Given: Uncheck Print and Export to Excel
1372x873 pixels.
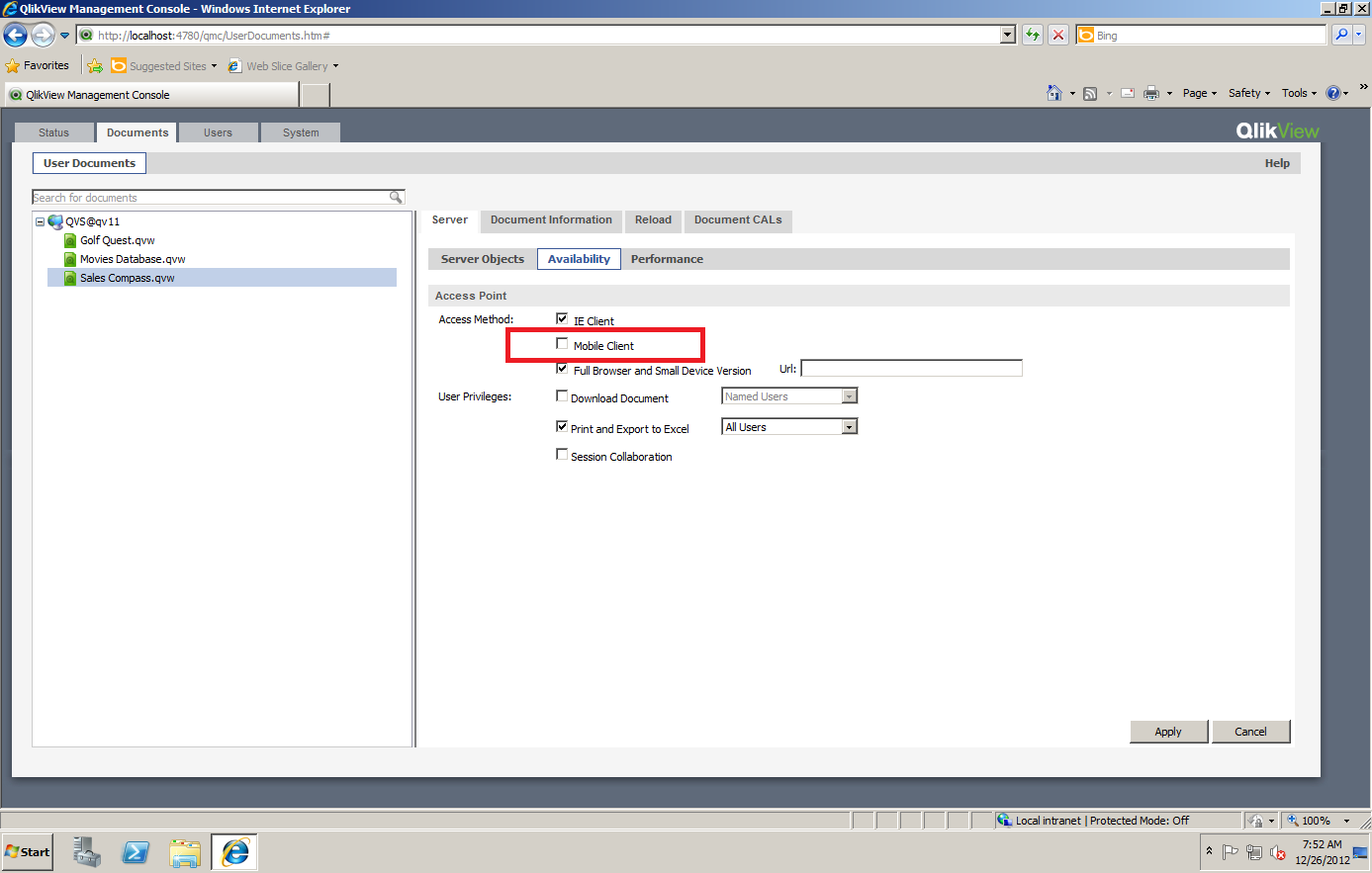Looking at the screenshot, I should (562, 426).
